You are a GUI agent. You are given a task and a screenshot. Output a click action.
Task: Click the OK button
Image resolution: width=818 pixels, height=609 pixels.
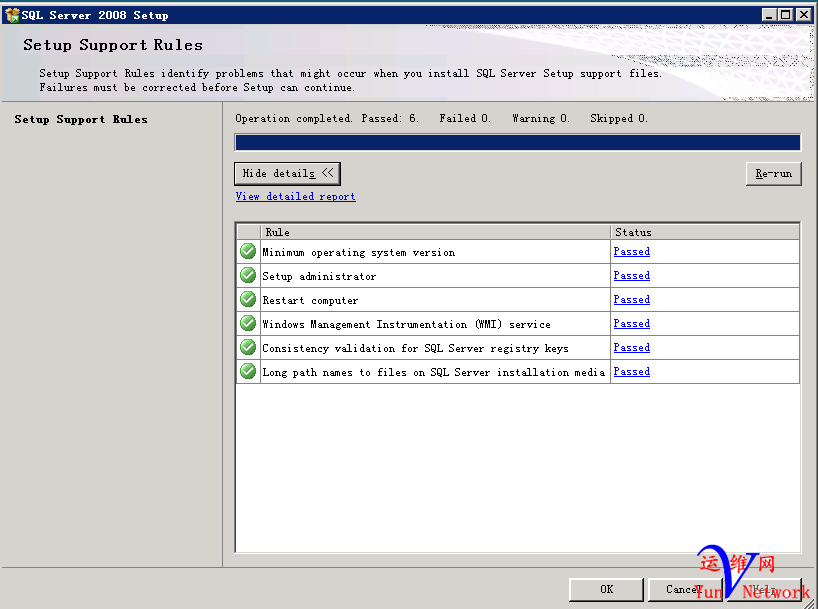click(606, 589)
